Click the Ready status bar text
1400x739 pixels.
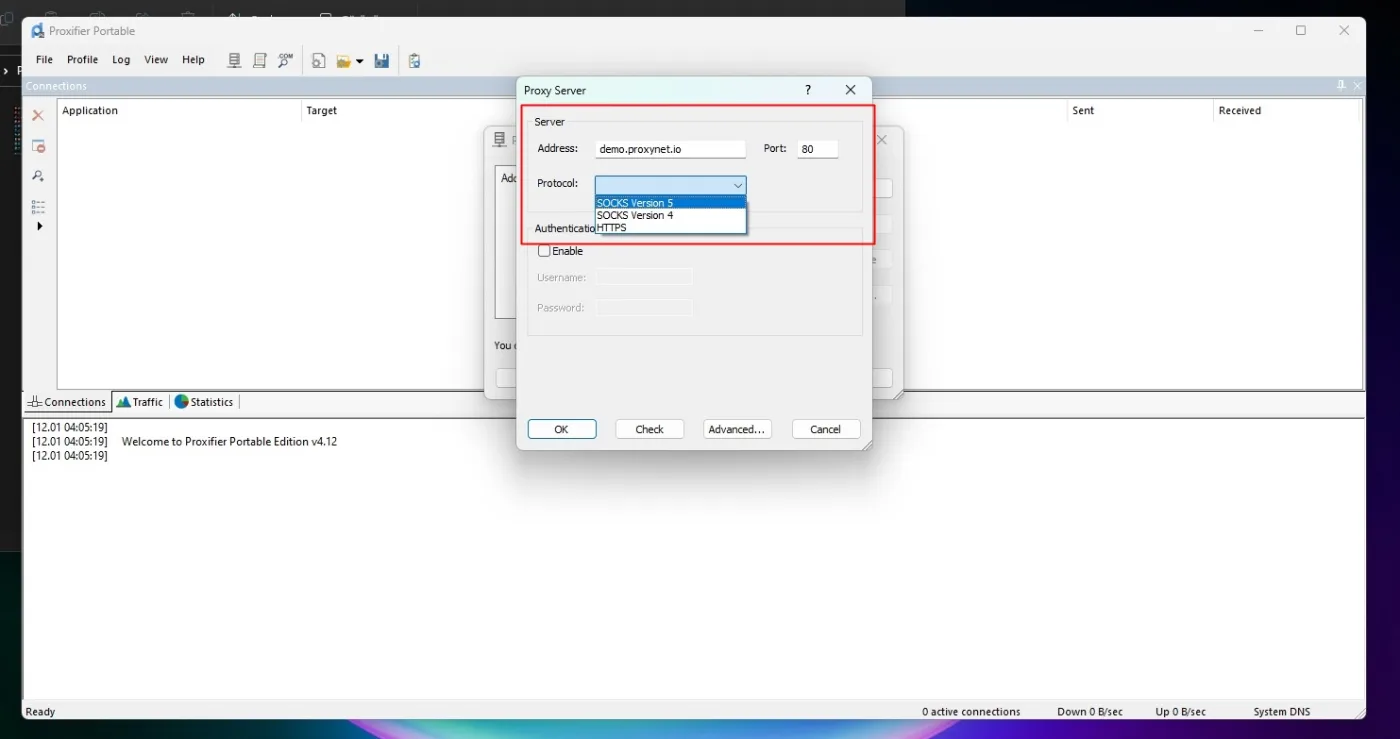tap(41, 712)
